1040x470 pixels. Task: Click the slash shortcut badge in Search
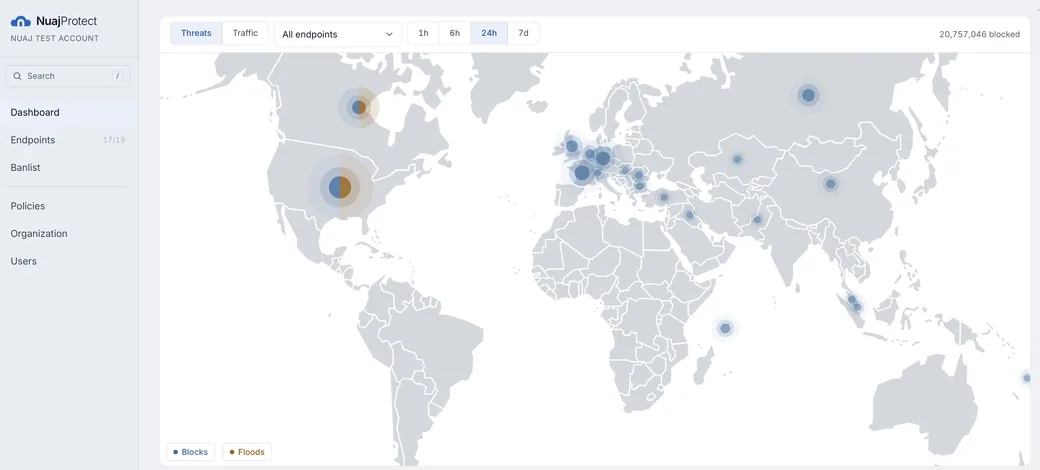(x=118, y=76)
